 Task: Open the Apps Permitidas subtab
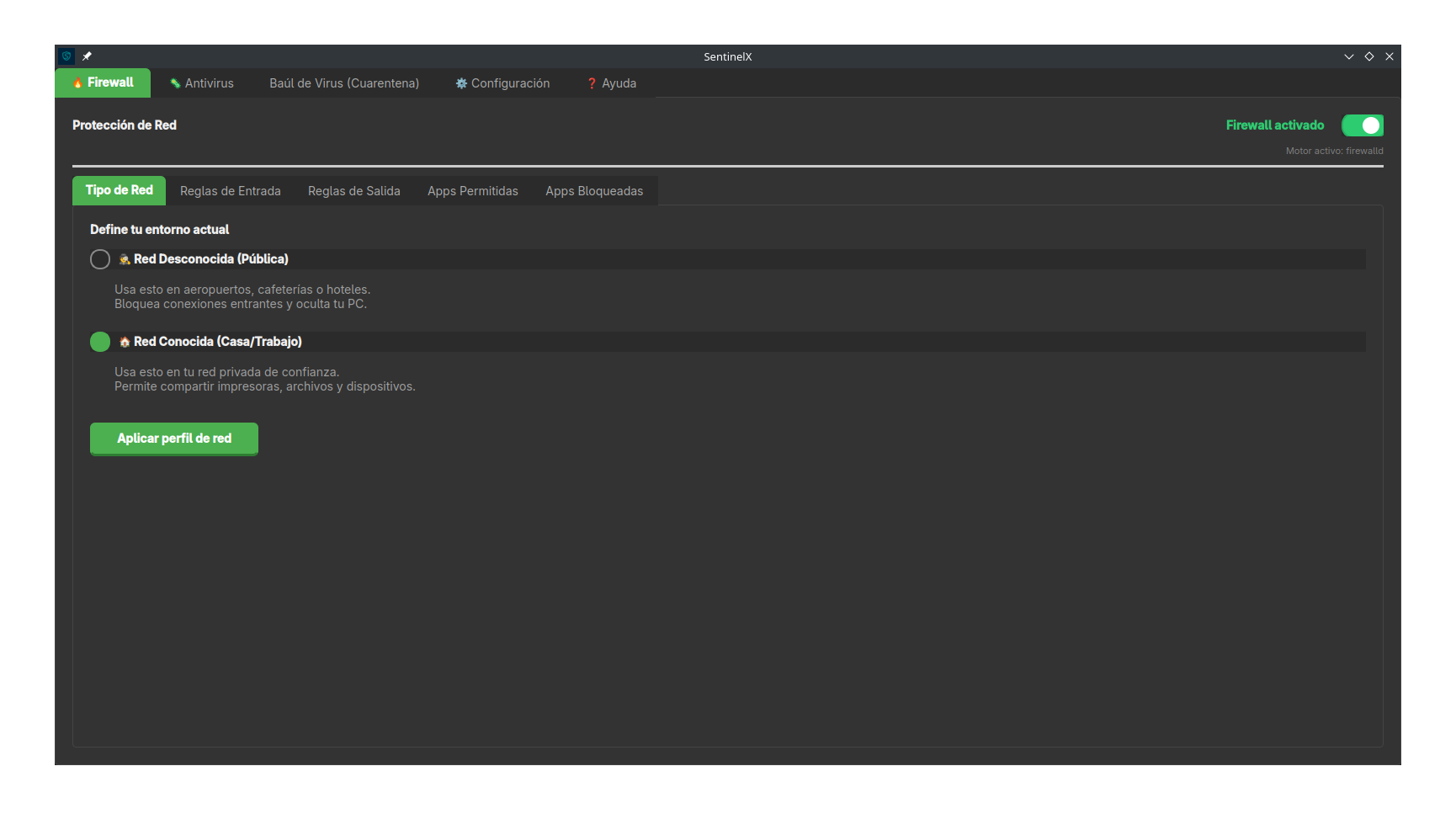(473, 191)
